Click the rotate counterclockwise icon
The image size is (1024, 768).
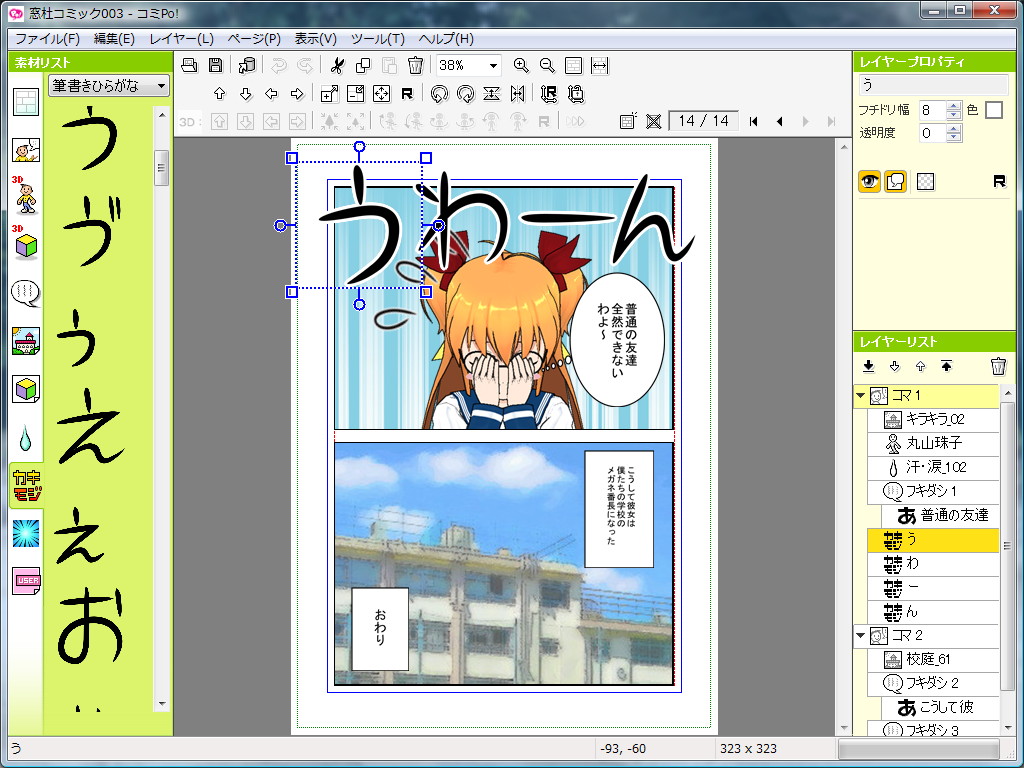pos(440,93)
